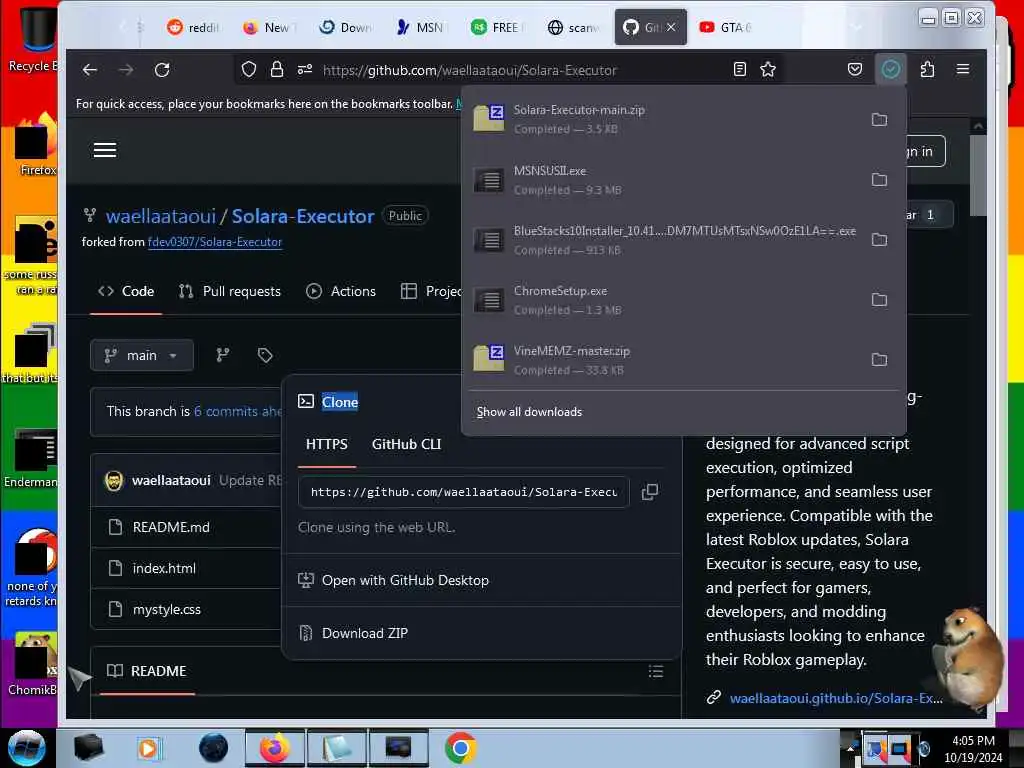Open README outline list icon
The image size is (1024, 768).
coord(656,671)
